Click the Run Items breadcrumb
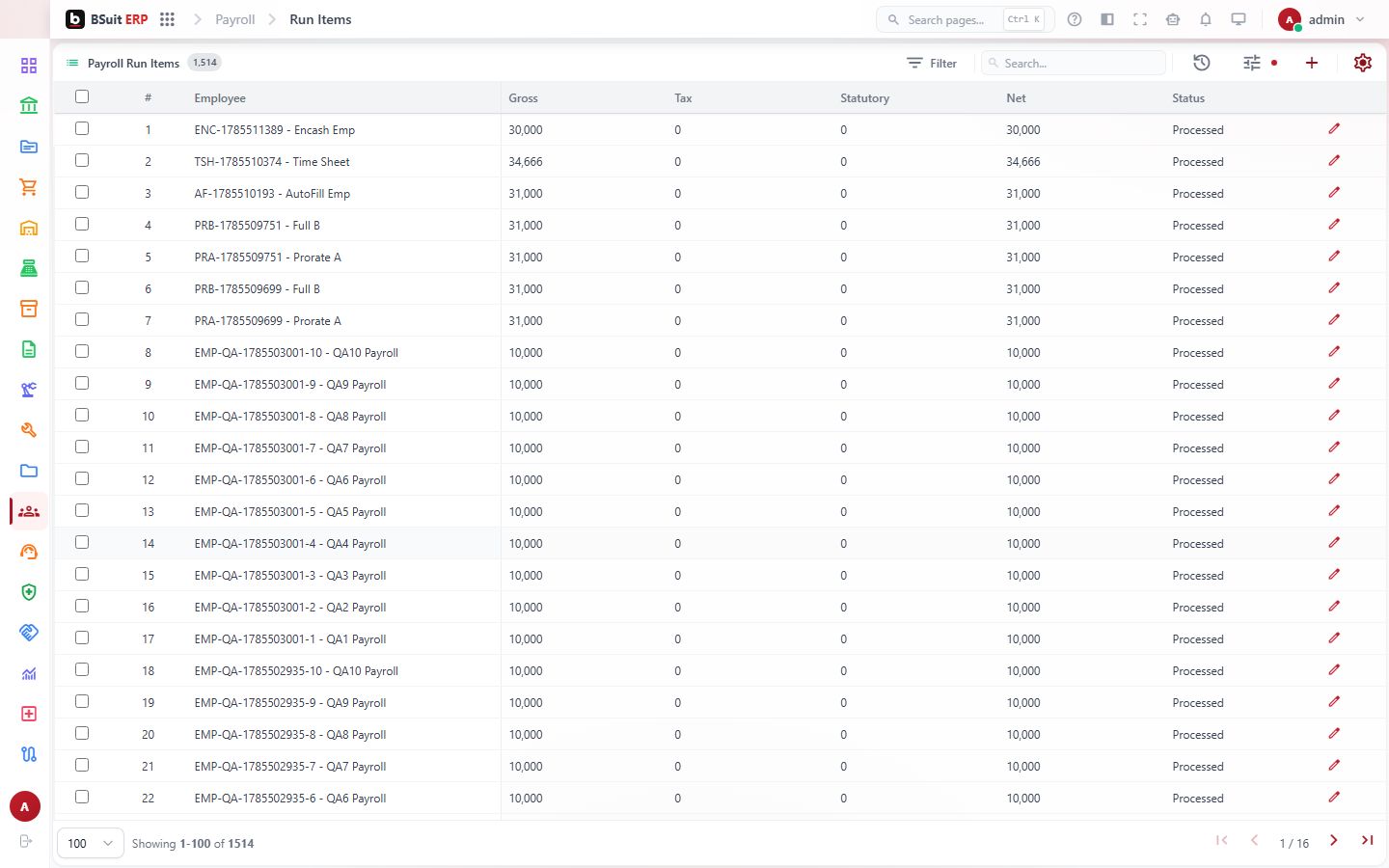1389x868 pixels. [x=320, y=19]
